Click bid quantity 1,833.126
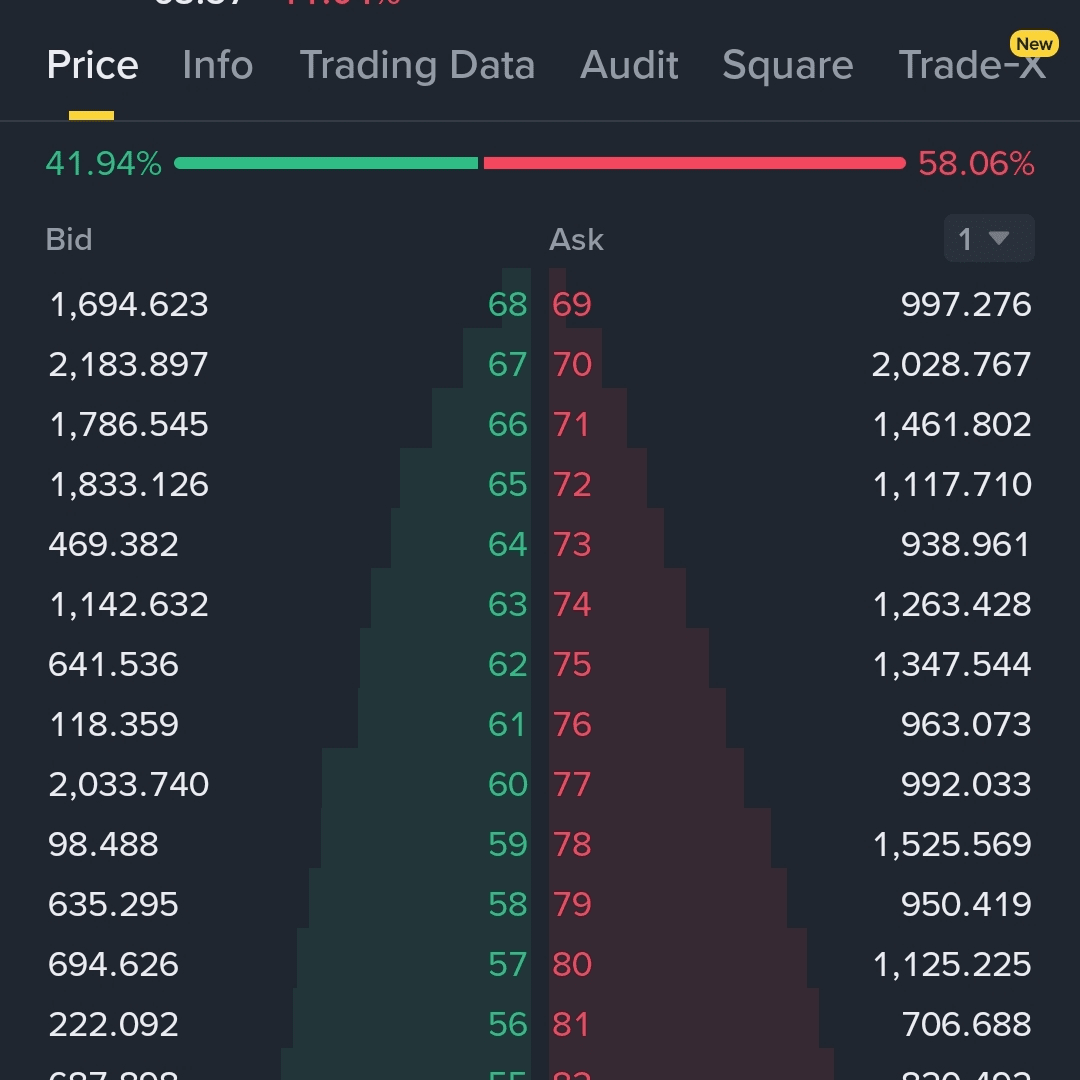 pos(129,484)
